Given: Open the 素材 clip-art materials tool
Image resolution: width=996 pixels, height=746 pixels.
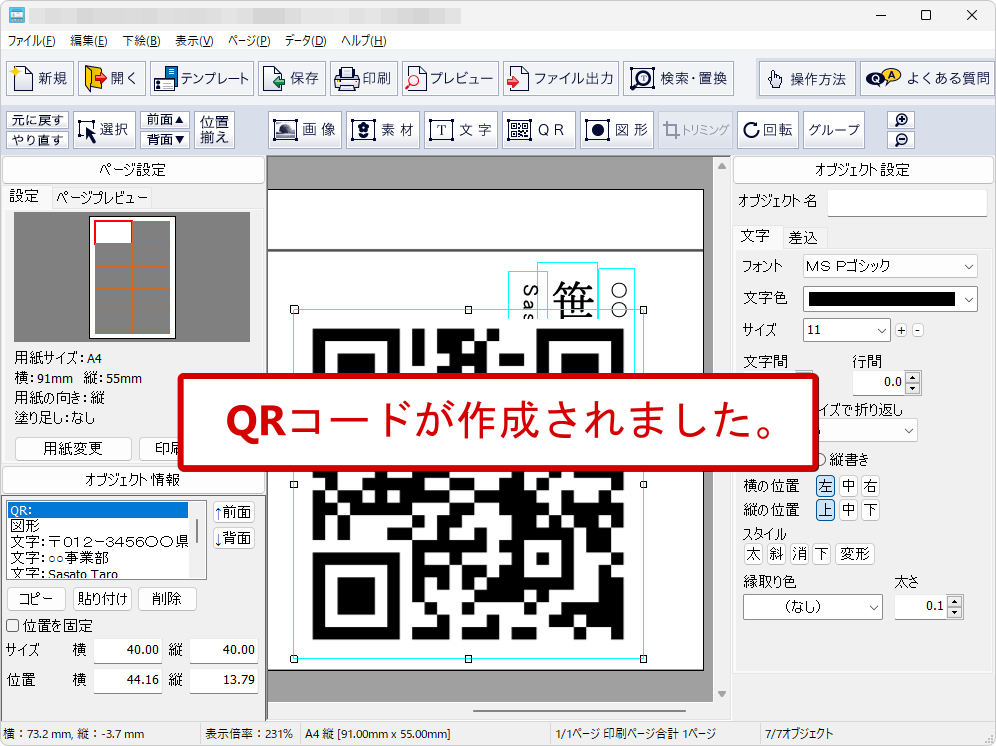Looking at the screenshot, I should tap(383, 130).
